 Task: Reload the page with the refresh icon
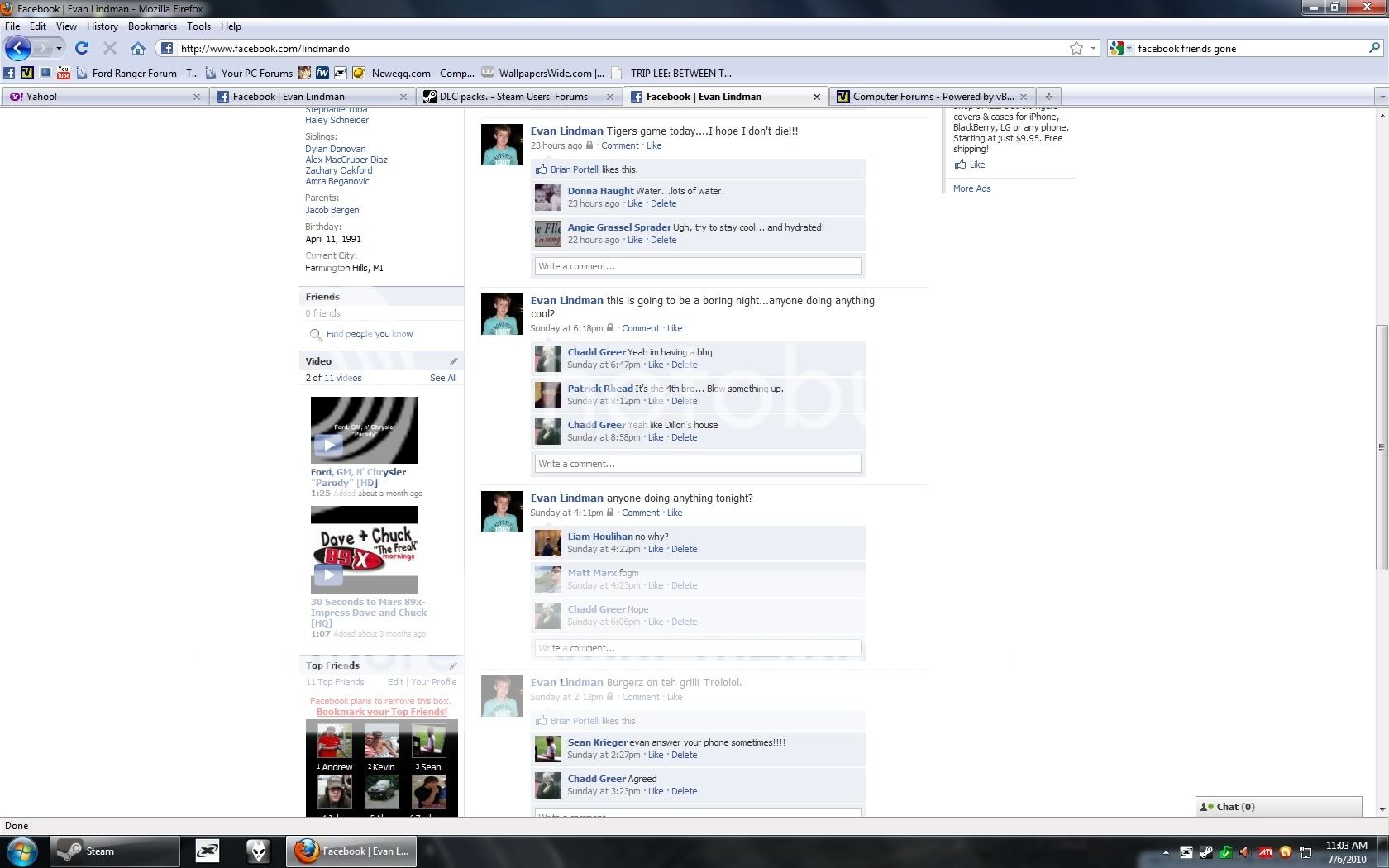point(82,48)
